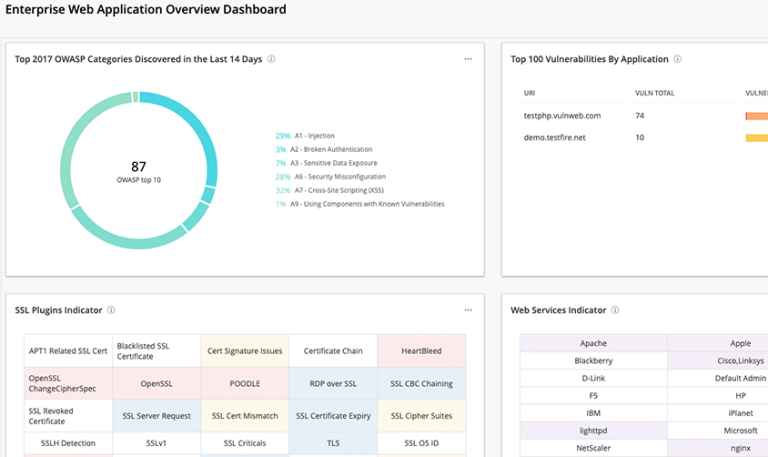The image size is (768, 457).
Task: Open testphp.vulnweb.com application row
Action: 562,116
